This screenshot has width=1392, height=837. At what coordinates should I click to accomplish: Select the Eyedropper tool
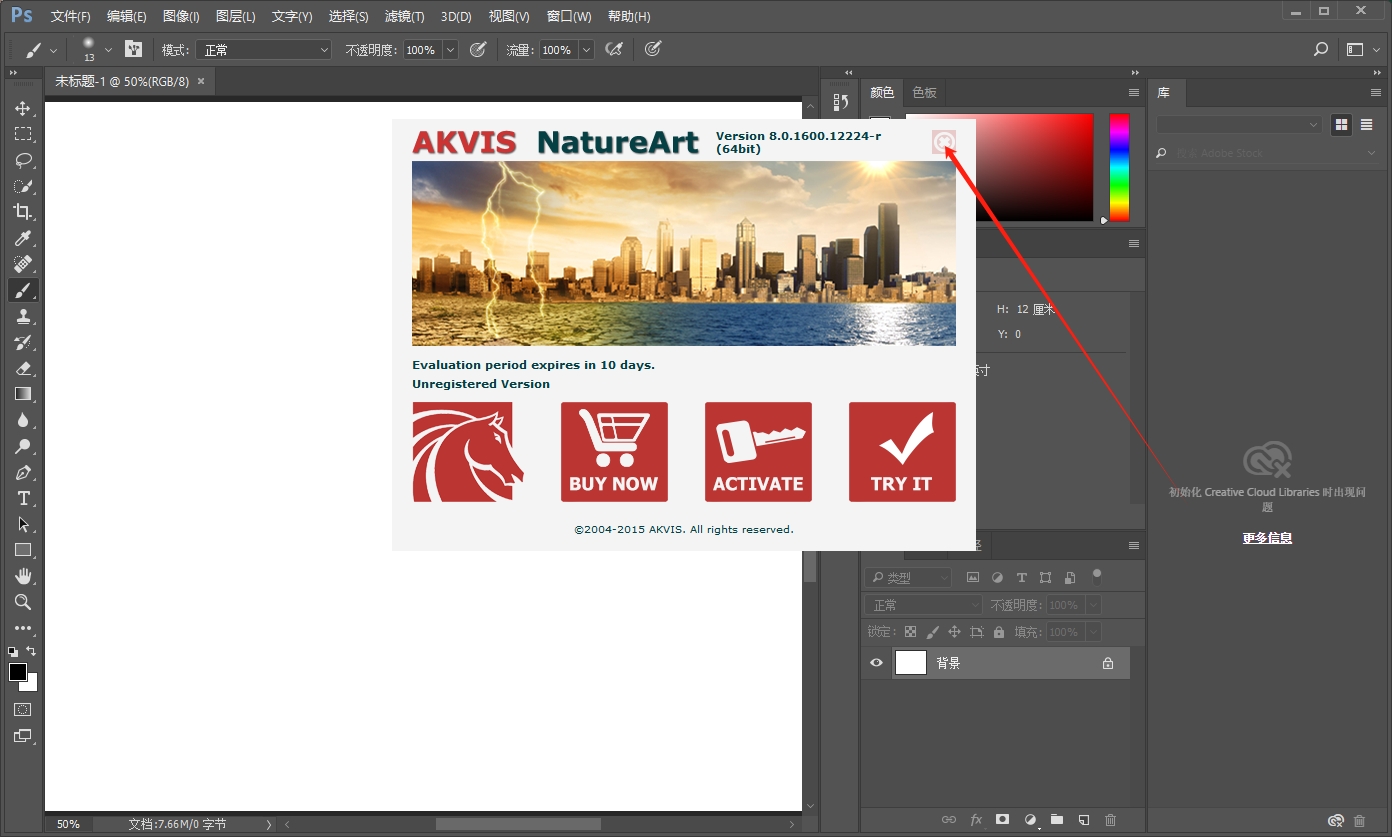[x=22, y=238]
